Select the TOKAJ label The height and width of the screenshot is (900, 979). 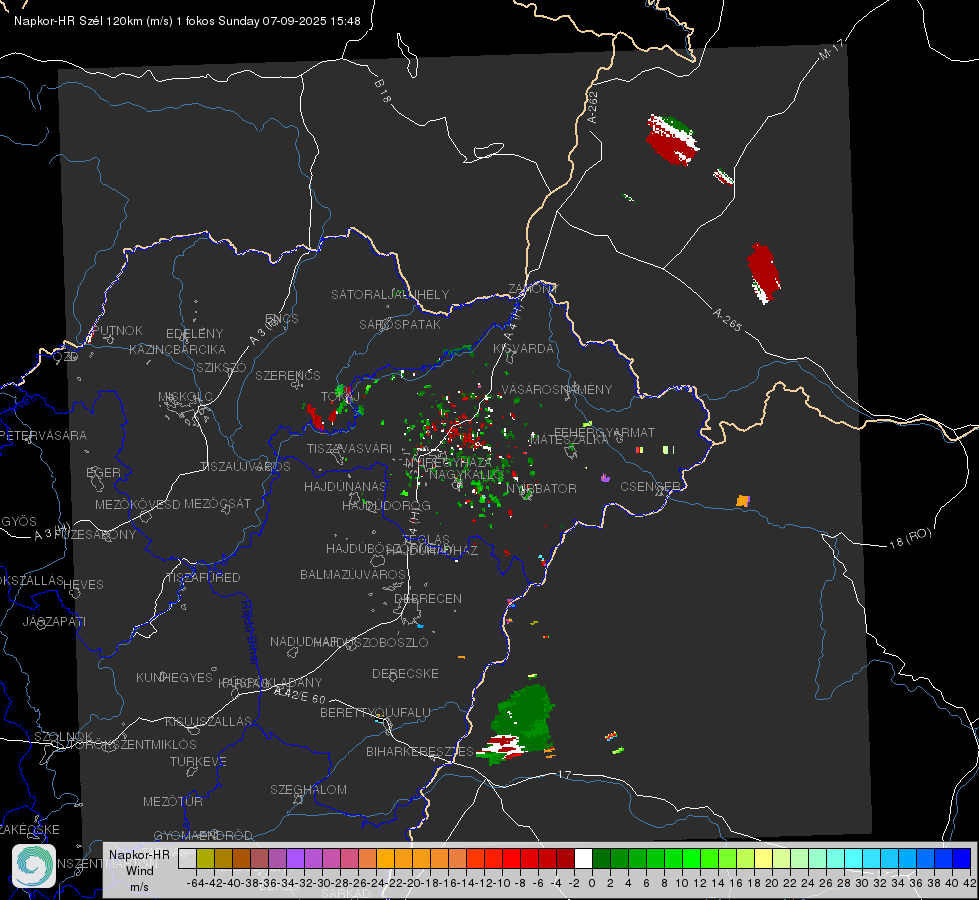pos(340,397)
